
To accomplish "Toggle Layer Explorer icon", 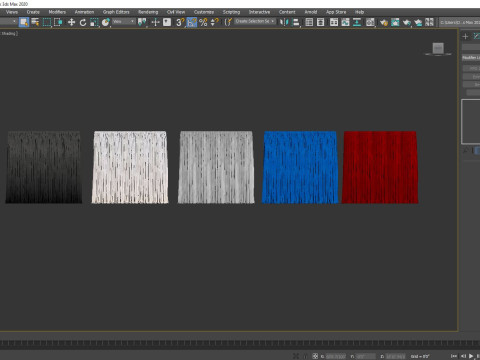I will point(321,22).
